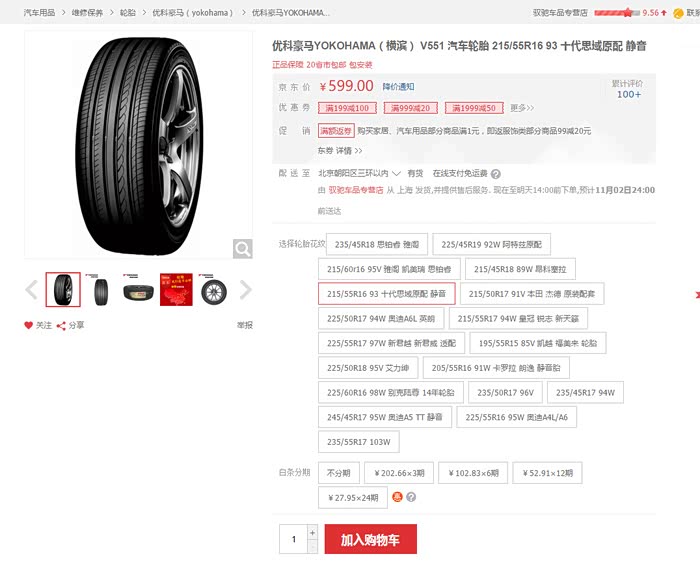
Task: Click the orange 惠 badge icon
Action: pyautogui.click(x=397, y=497)
